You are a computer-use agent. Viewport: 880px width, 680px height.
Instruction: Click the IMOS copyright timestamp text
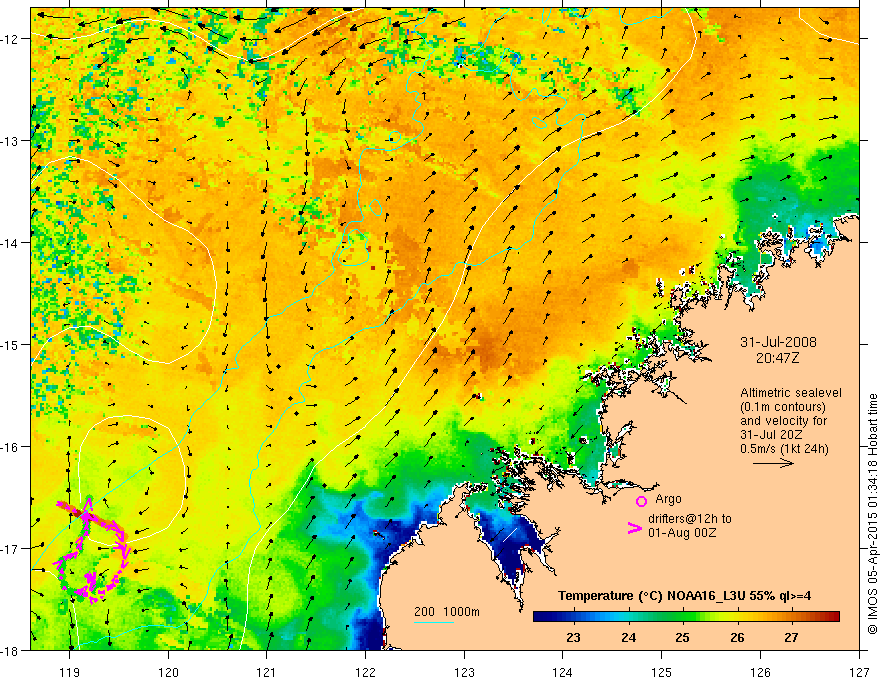(x=872, y=514)
